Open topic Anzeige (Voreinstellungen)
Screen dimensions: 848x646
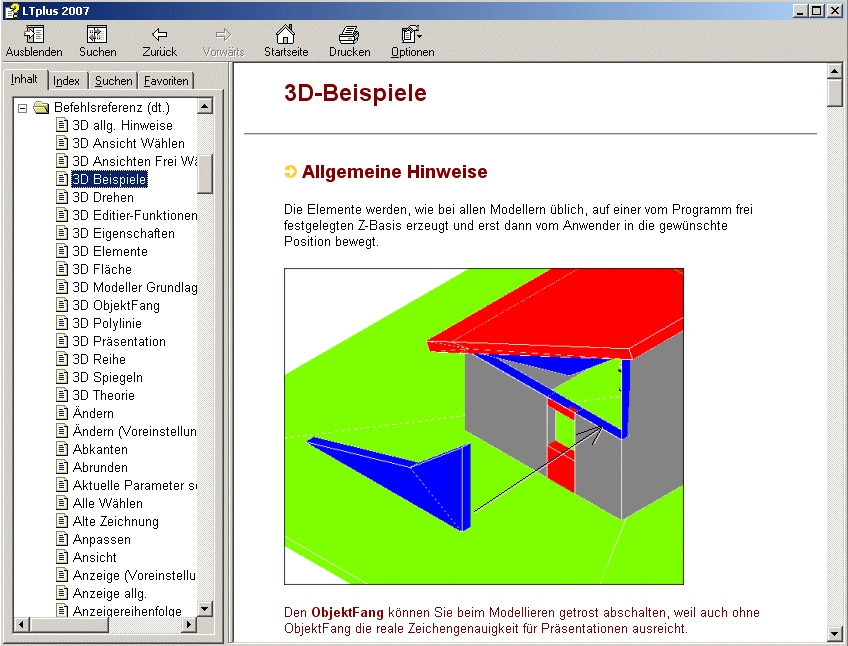click(135, 575)
